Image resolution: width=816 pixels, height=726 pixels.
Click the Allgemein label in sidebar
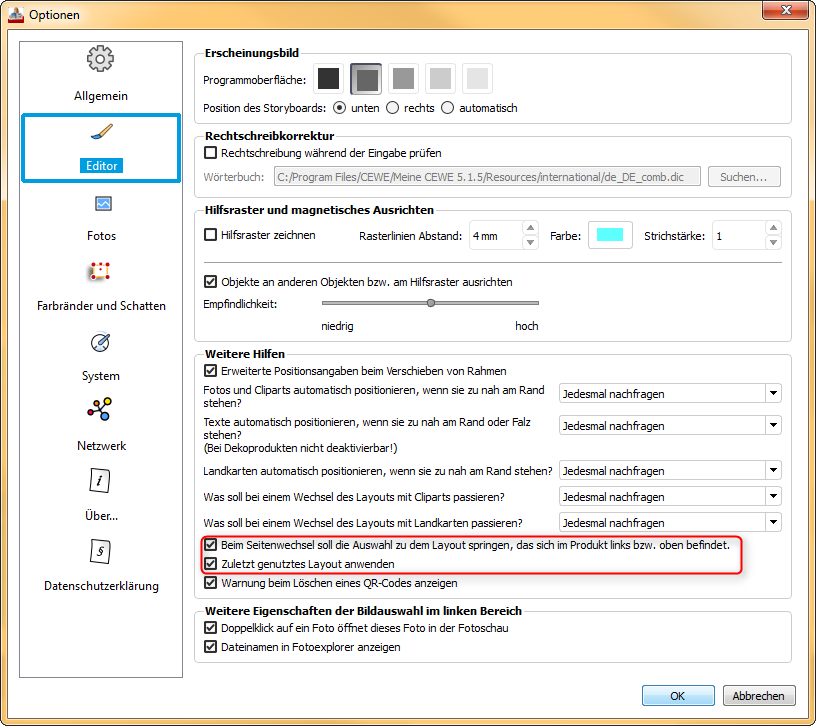100,96
